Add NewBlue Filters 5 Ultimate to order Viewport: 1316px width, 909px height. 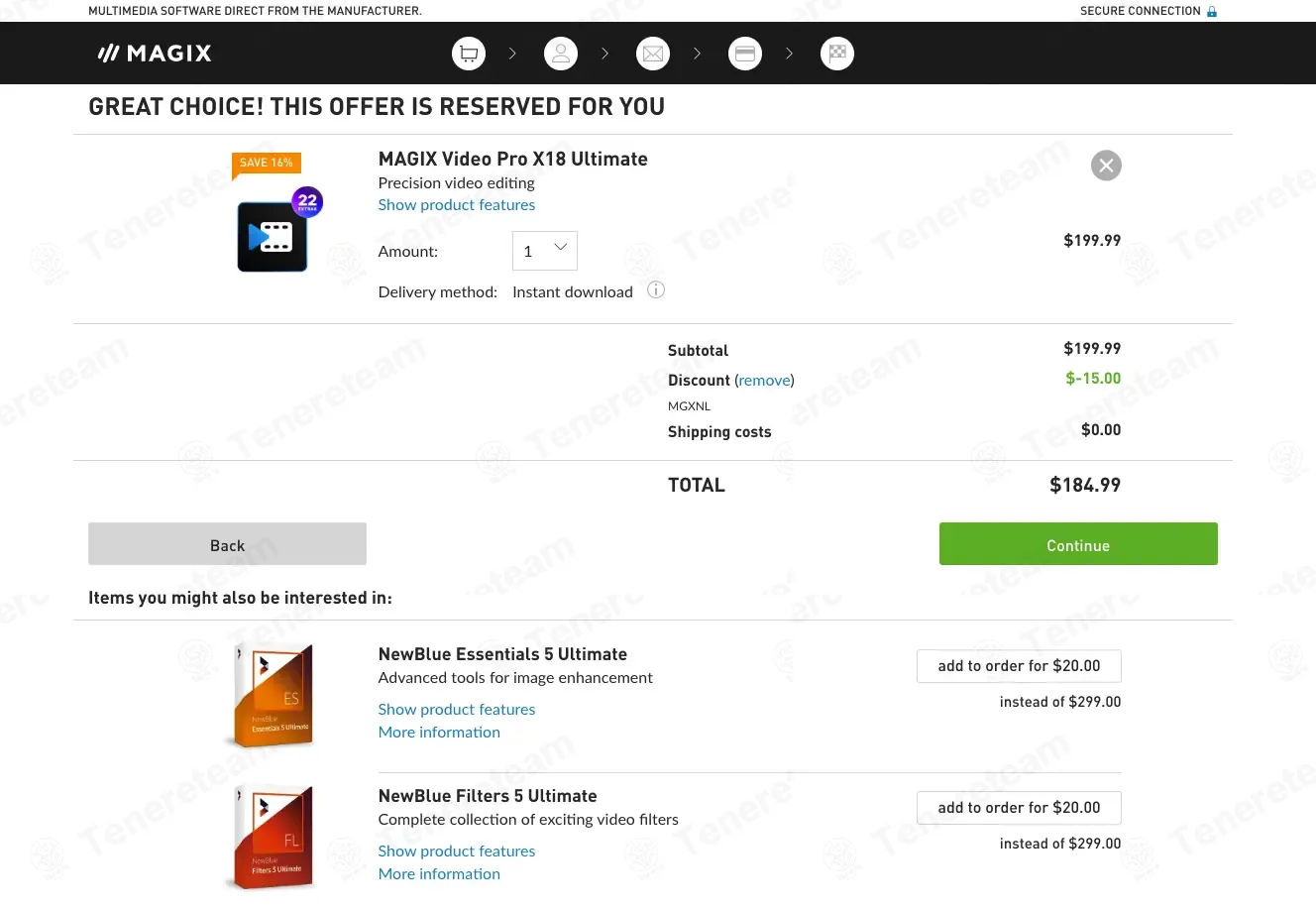click(1019, 808)
